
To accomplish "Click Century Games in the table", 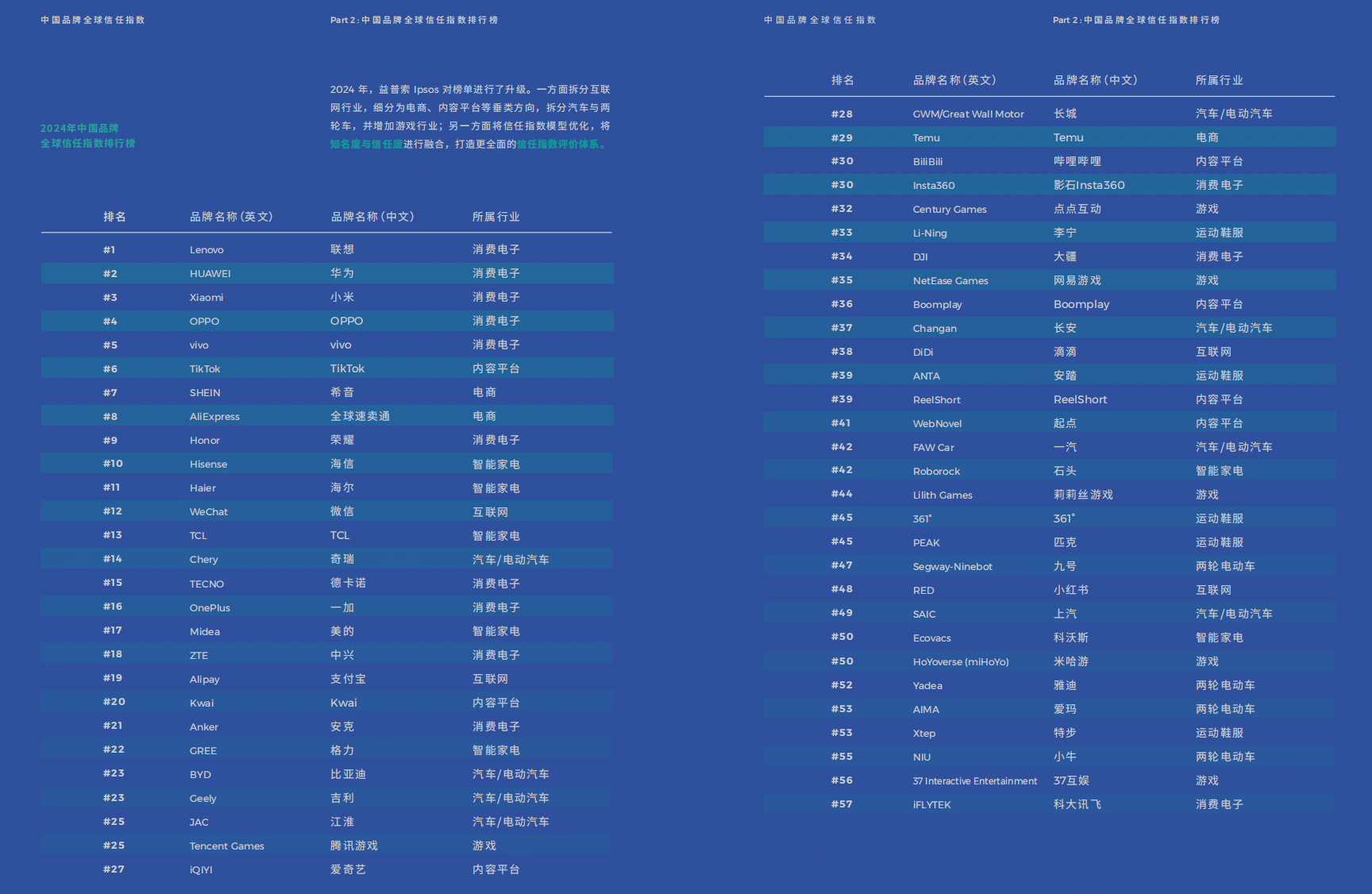I will 950,210.
